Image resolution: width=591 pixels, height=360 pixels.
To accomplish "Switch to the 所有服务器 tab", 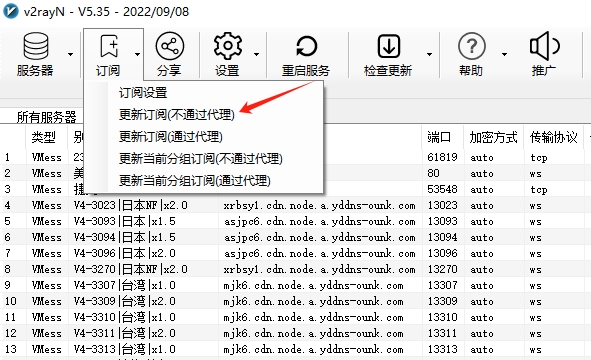I will click(46, 117).
